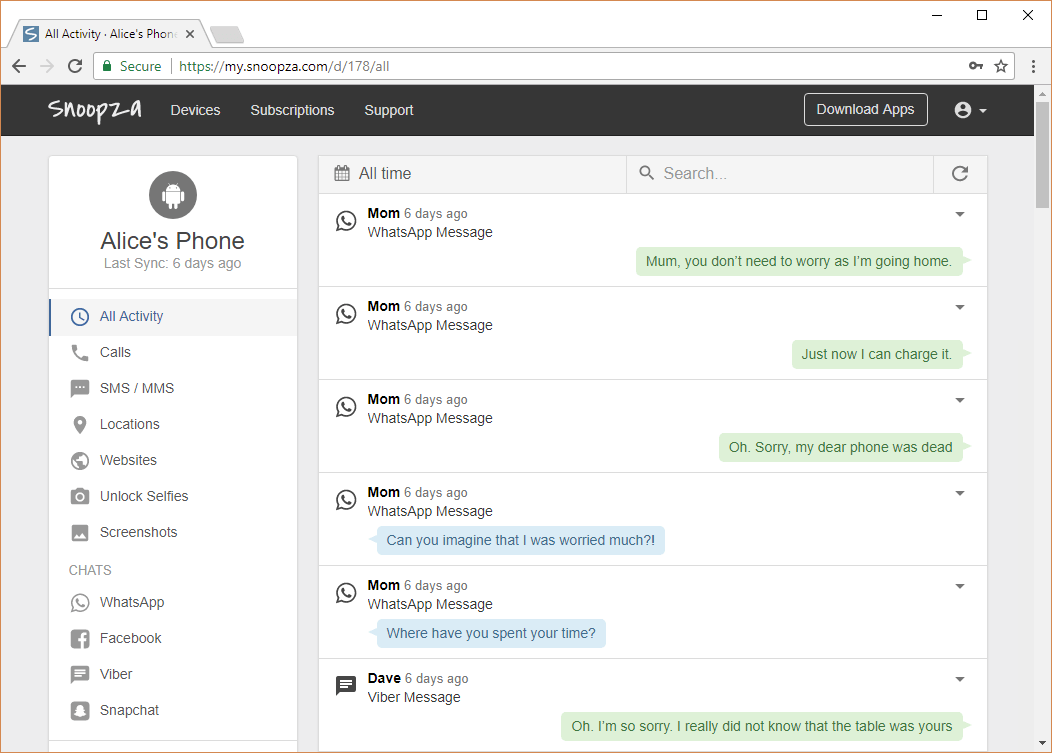1052x753 pixels.
Task: Click the Locations pin icon
Action: [x=80, y=425]
